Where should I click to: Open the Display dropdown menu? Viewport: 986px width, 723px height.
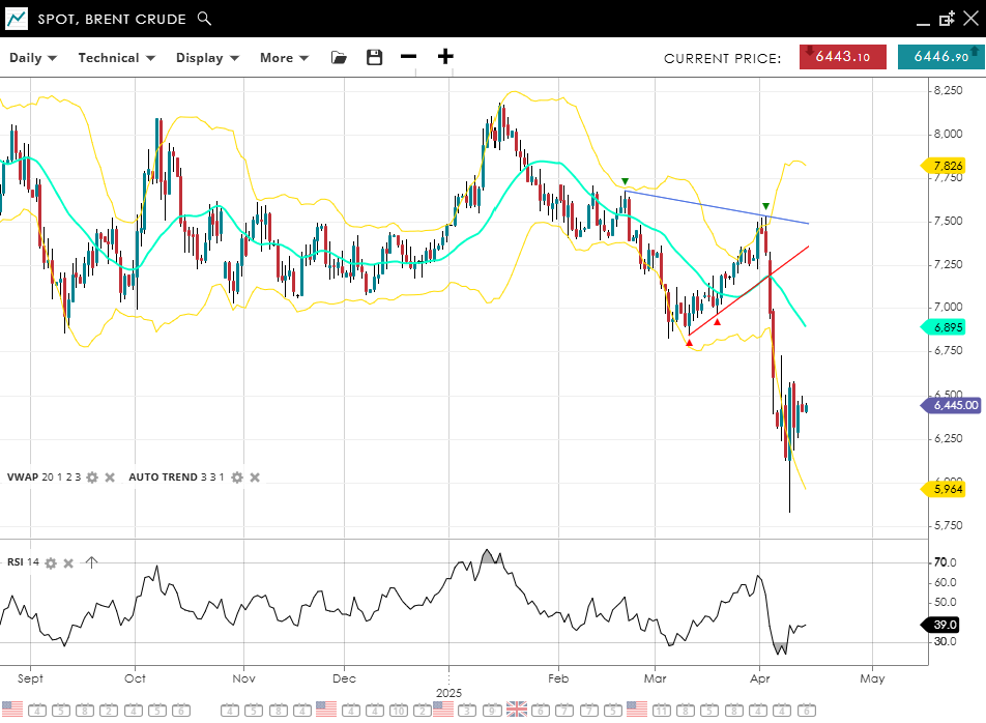click(x=207, y=58)
